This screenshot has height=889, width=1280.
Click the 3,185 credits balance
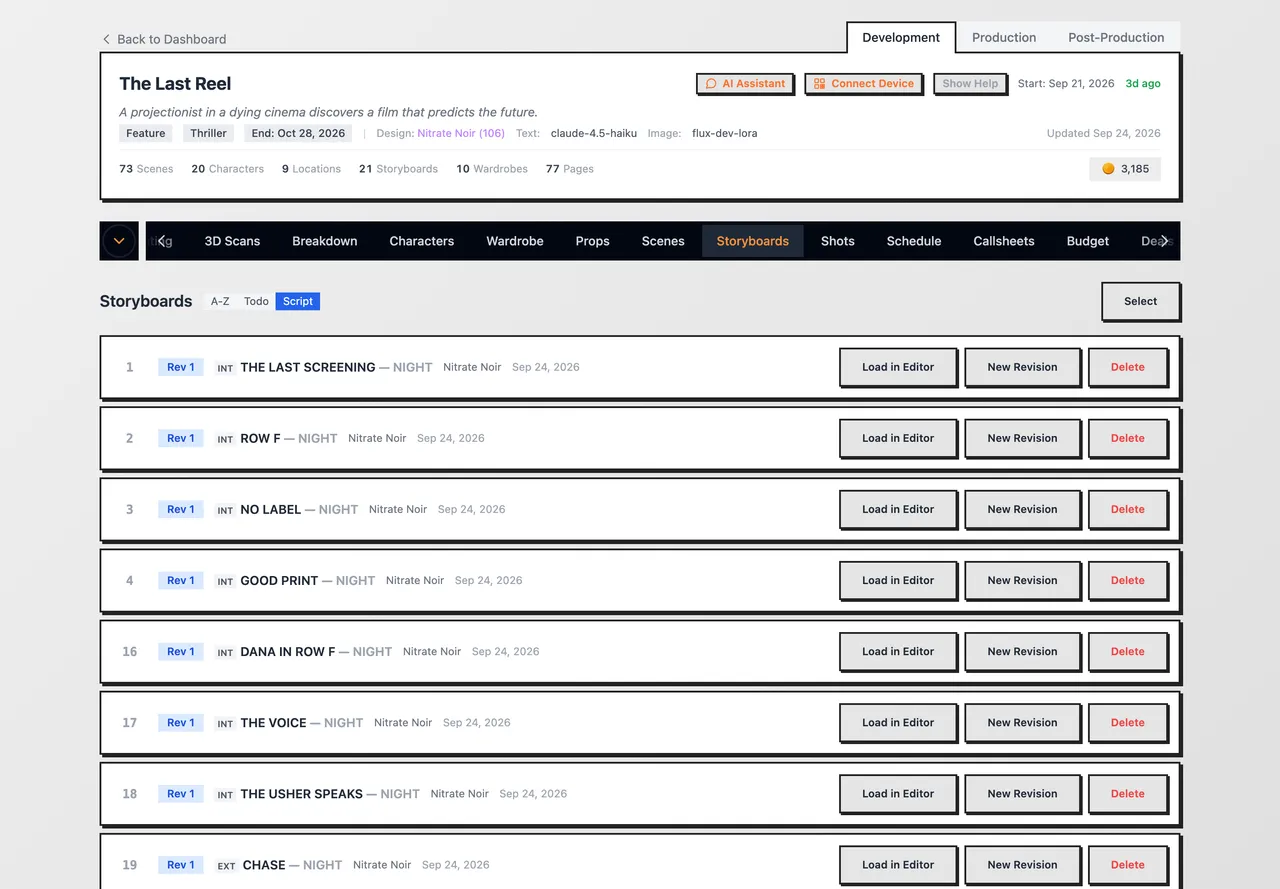pos(1125,169)
